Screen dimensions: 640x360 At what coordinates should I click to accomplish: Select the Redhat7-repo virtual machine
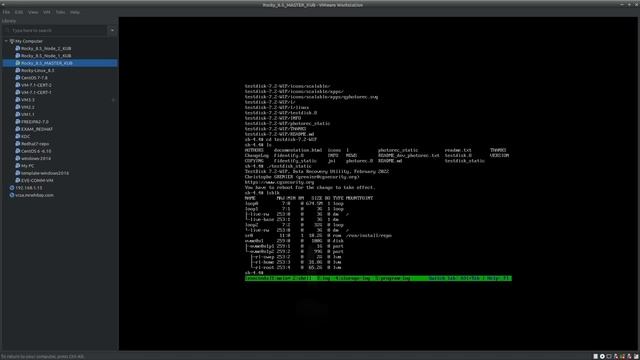click(x=35, y=144)
